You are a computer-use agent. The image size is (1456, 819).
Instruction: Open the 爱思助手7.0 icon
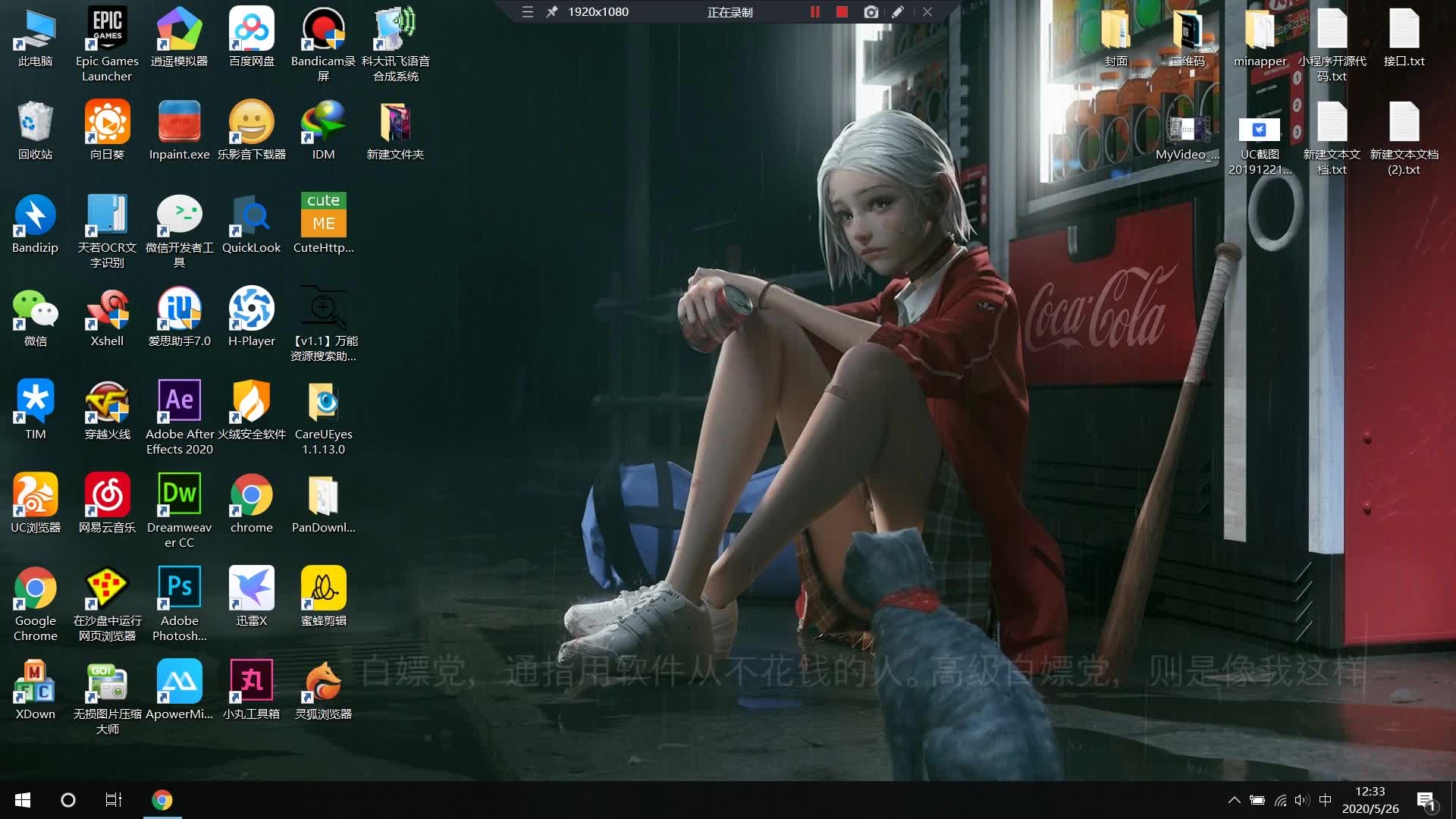tap(179, 317)
